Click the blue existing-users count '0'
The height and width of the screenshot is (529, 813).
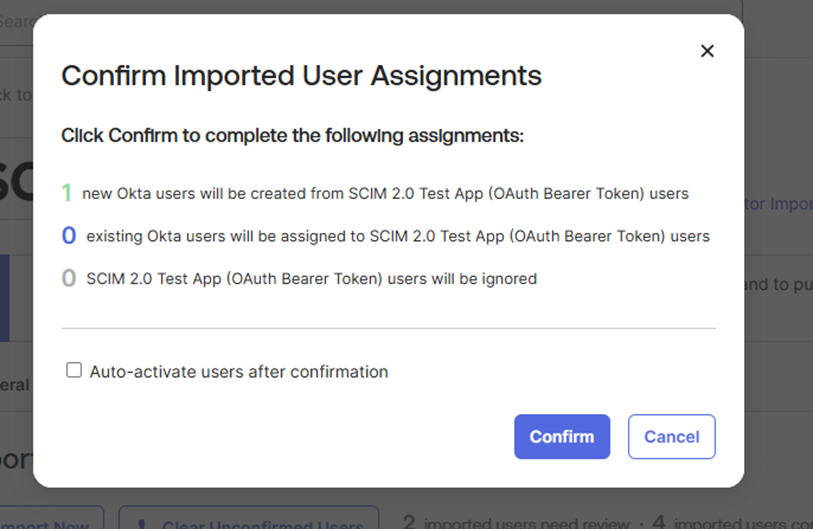69,236
